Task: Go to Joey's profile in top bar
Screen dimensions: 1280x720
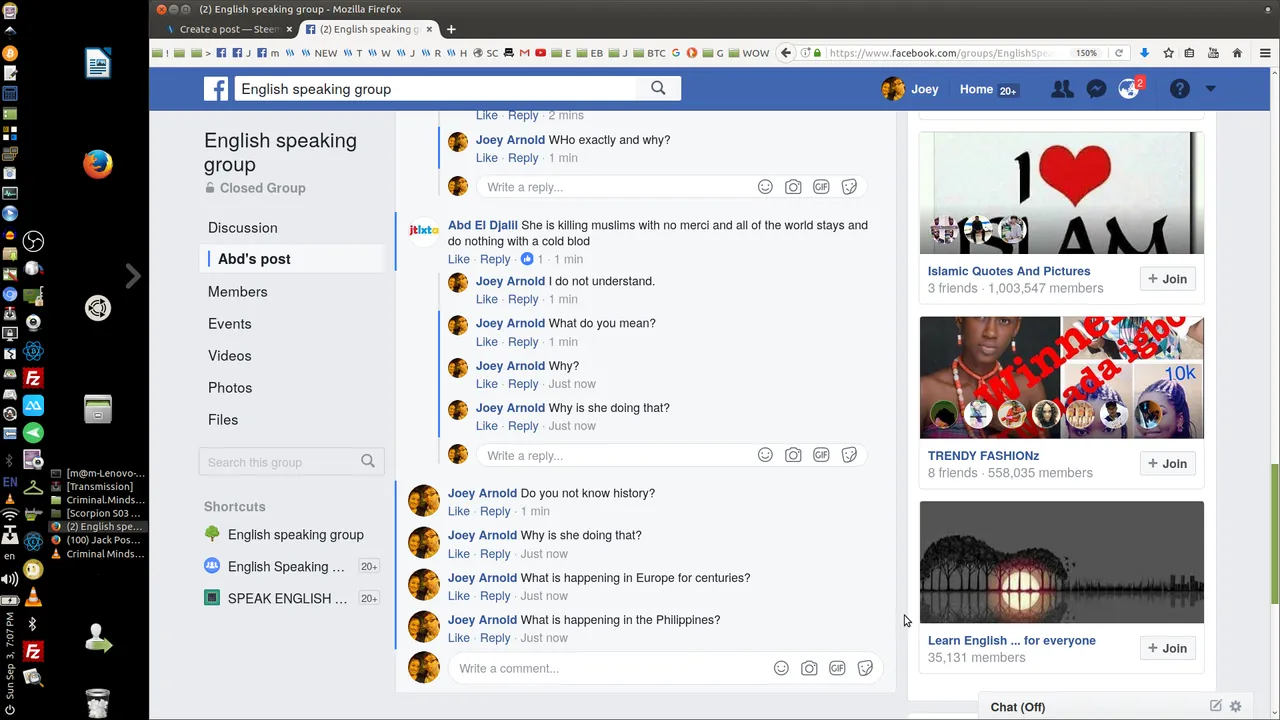Action: pyautogui.click(x=910, y=89)
